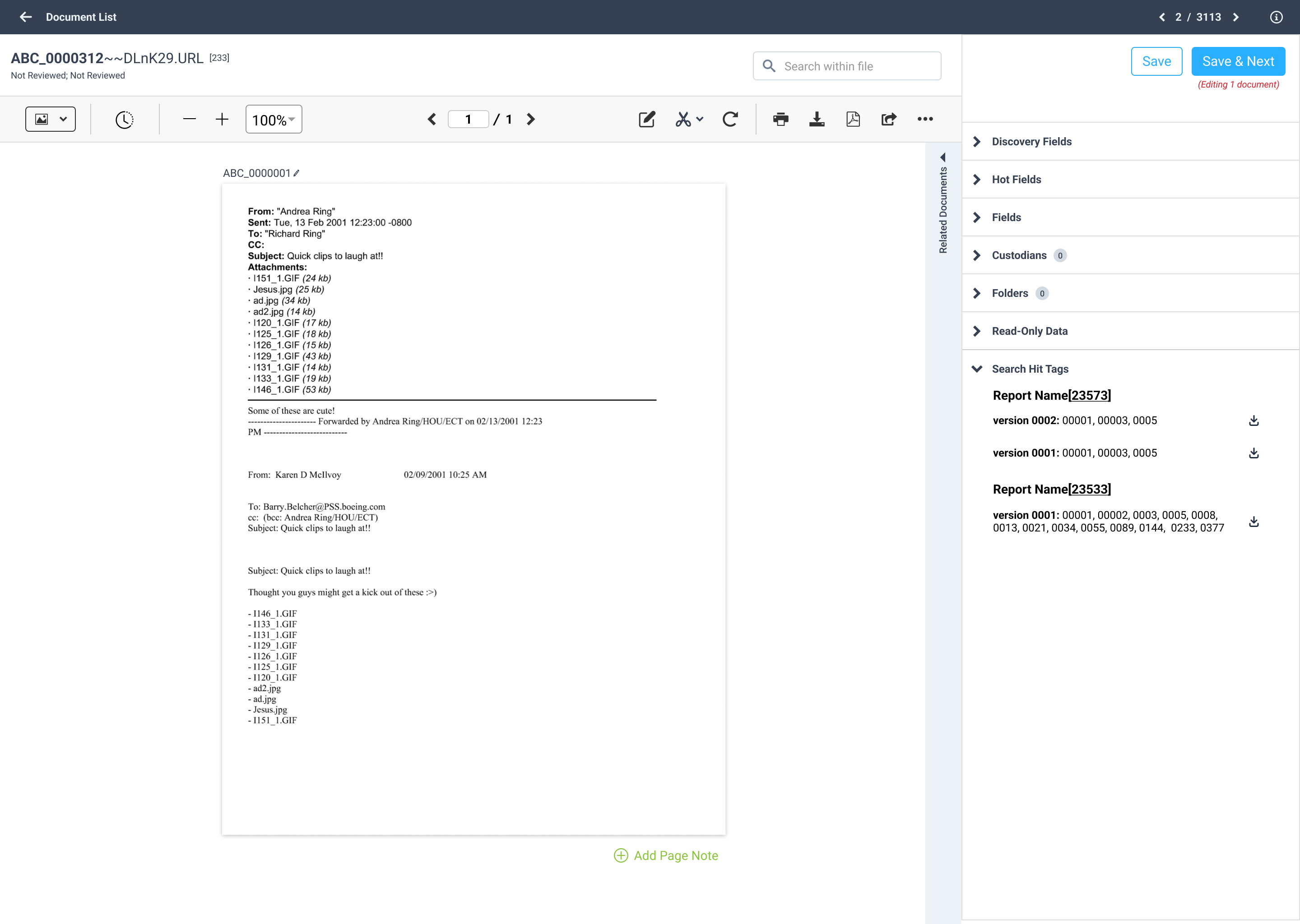Screen dimensions: 1300x924
Task: Click the '(Editing 1 document)' notice
Action: tap(1238, 84)
